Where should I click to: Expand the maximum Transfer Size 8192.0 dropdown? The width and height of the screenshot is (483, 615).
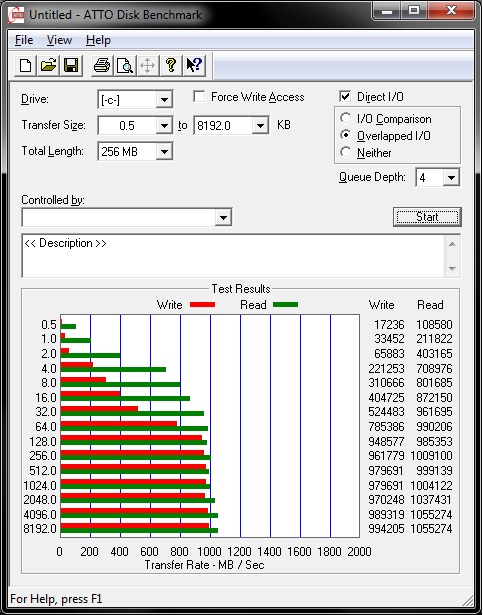tap(260, 126)
